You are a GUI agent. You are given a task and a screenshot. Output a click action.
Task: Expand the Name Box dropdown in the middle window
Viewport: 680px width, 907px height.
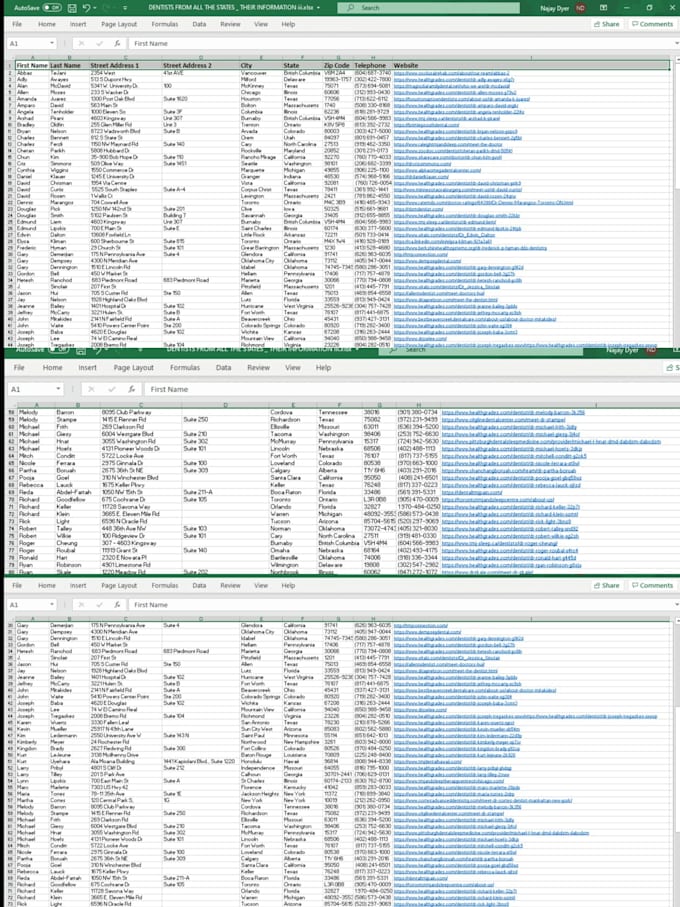tap(58, 389)
